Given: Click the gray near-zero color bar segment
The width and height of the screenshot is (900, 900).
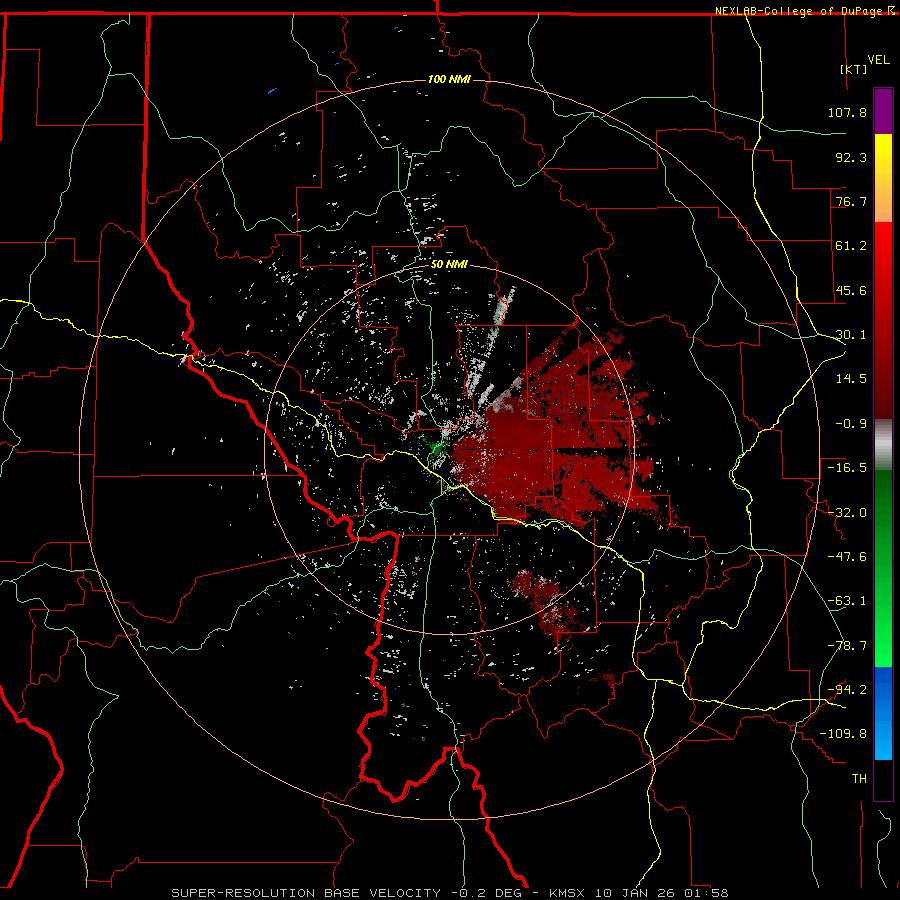Looking at the screenshot, I should [883, 445].
